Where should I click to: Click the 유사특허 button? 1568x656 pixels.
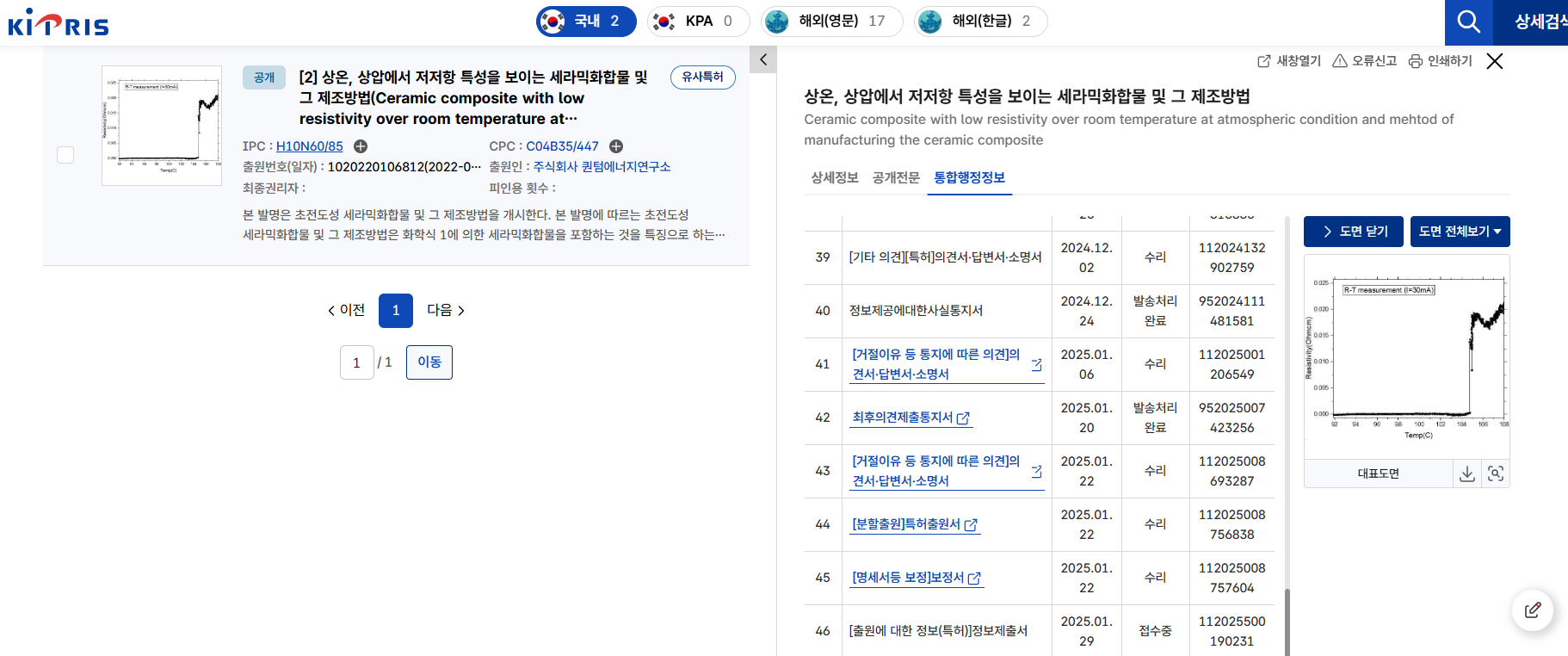click(x=702, y=77)
